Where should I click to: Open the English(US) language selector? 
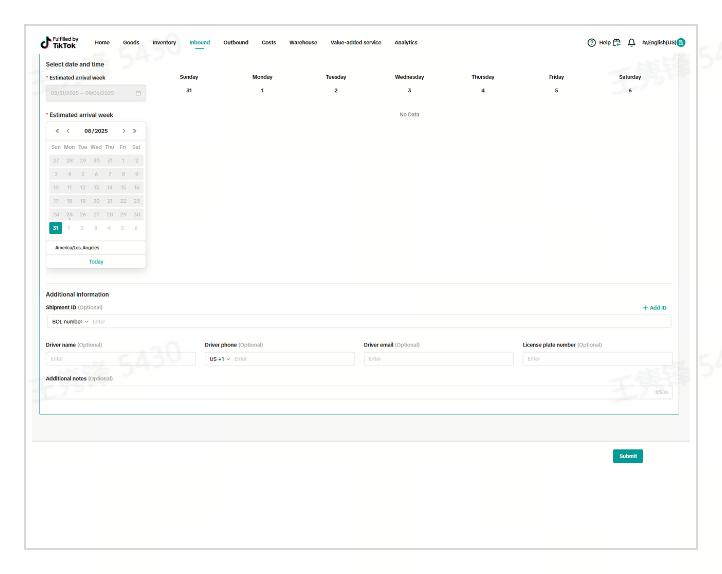click(x=659, y=42)
